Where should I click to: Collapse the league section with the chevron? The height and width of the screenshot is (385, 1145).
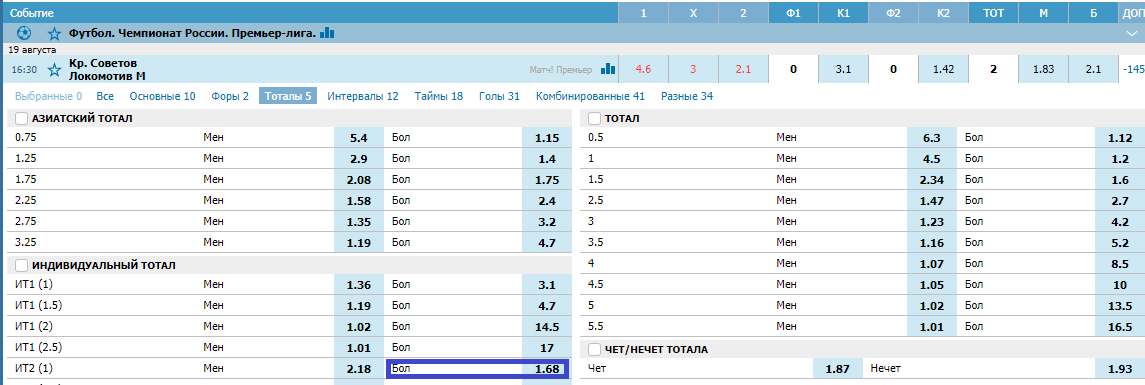(1132, 33)
